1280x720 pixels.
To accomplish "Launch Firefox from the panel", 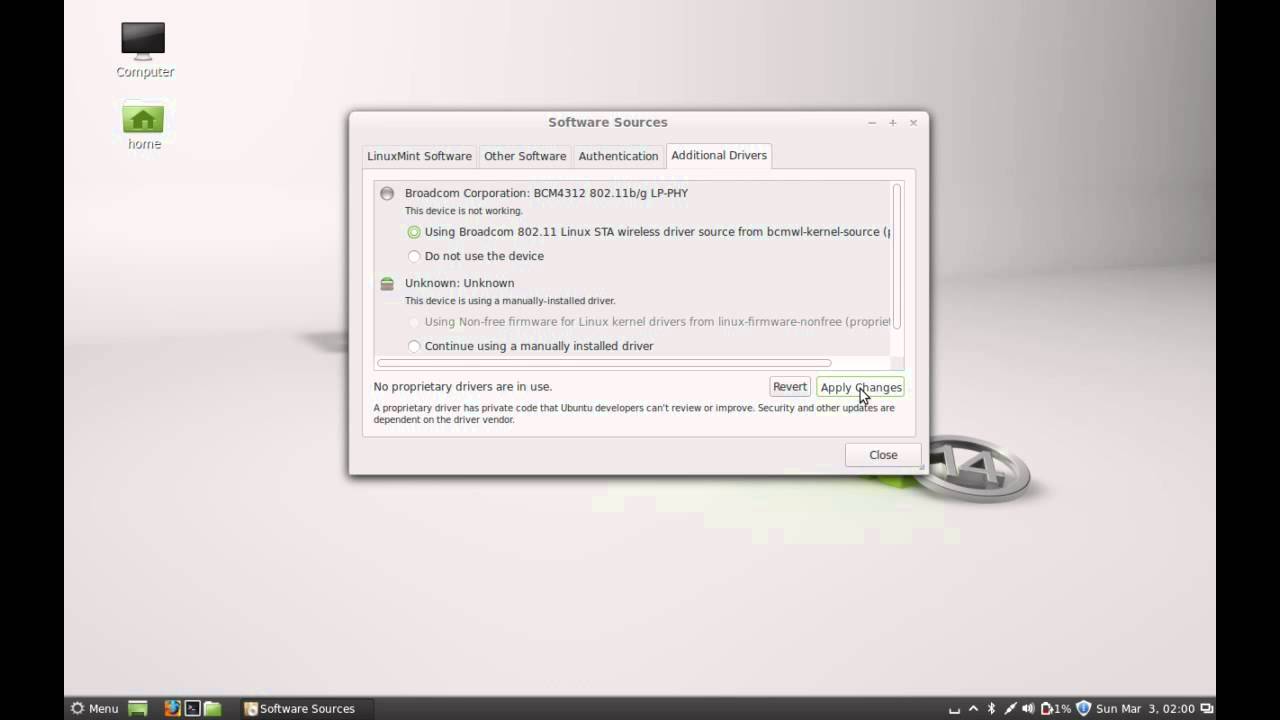I will 173,708.
